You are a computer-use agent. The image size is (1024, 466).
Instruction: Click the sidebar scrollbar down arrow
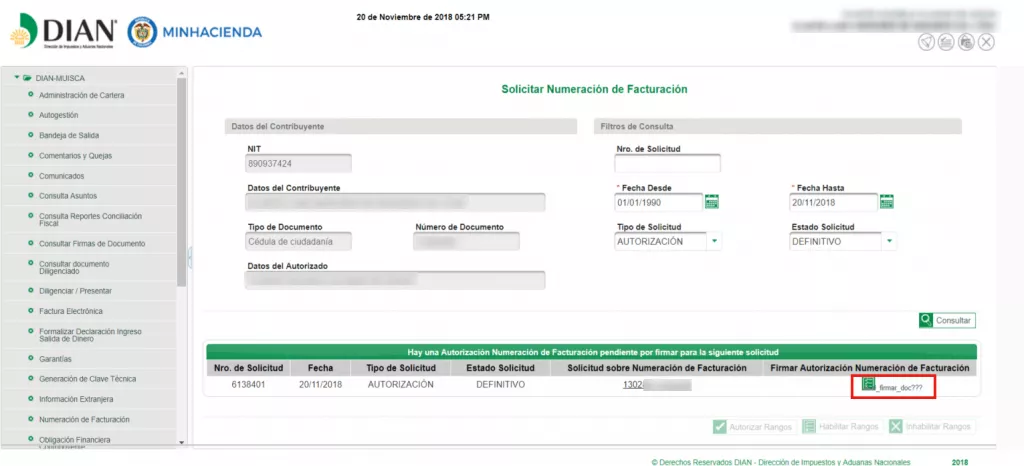(x=182, y=442)
